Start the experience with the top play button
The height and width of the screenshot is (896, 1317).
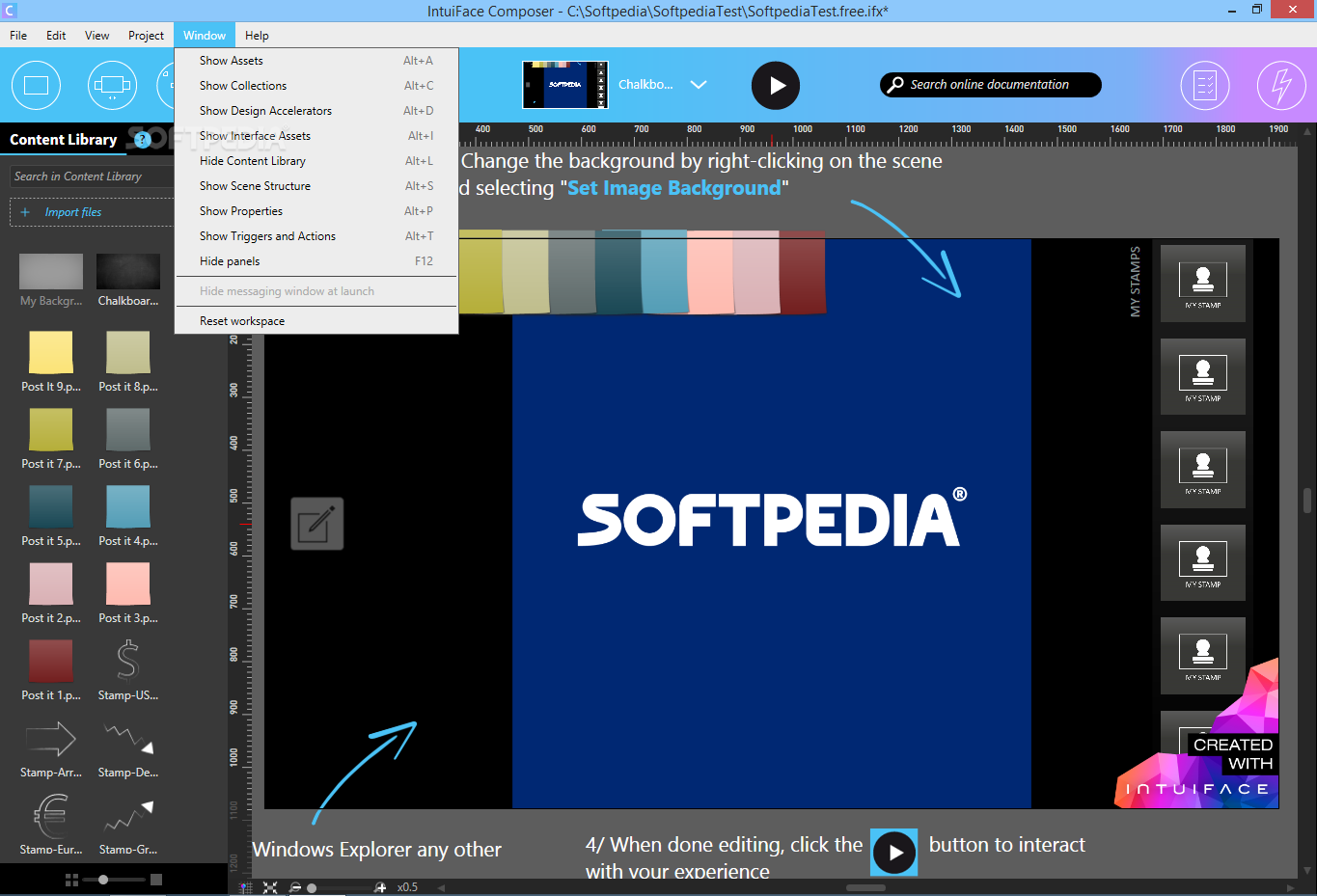[776, 85]
